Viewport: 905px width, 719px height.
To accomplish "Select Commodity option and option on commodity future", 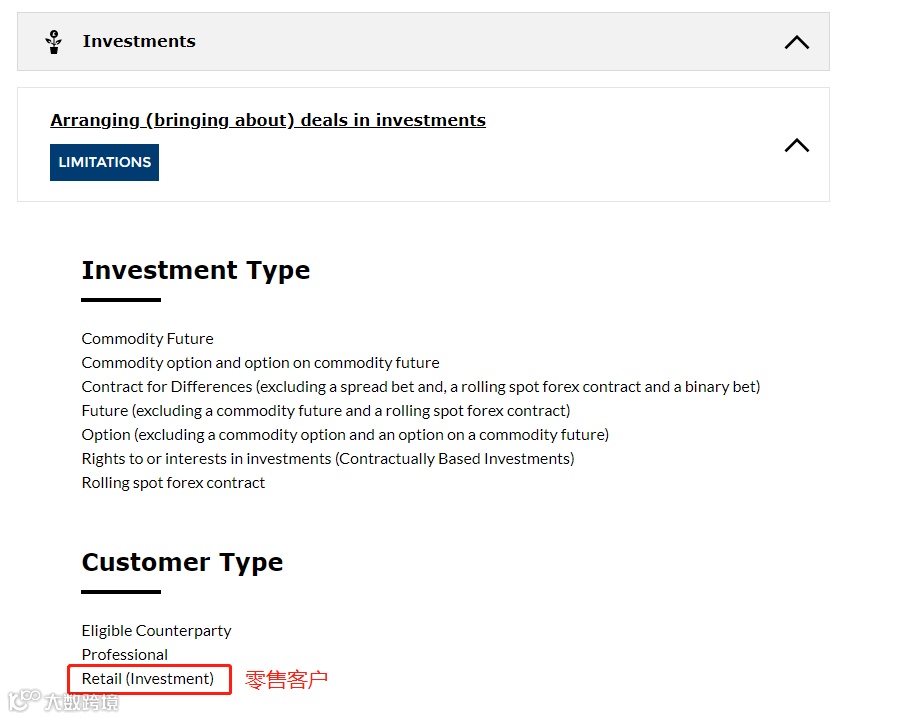I will coord(260,363).
